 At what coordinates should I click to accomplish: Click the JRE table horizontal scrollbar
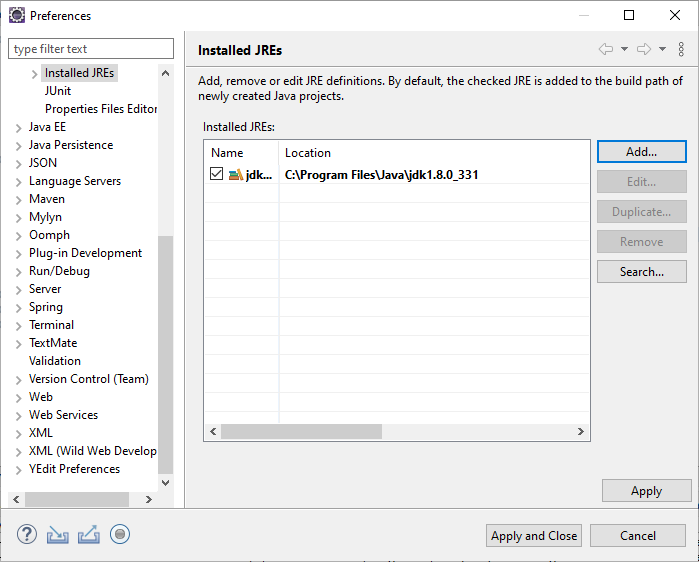(x=301, y=432)
